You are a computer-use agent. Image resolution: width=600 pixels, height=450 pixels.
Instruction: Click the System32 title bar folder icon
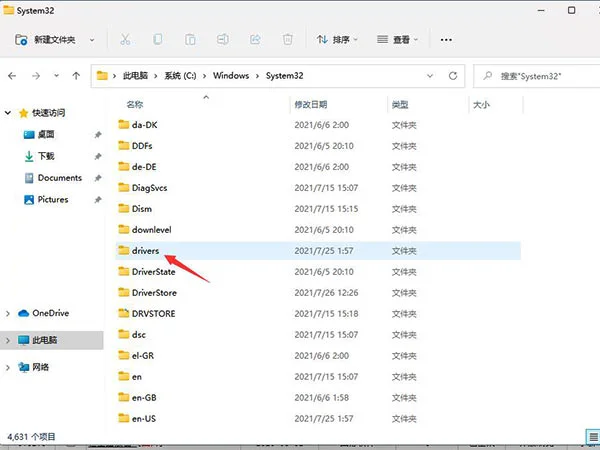coord(8,10)
